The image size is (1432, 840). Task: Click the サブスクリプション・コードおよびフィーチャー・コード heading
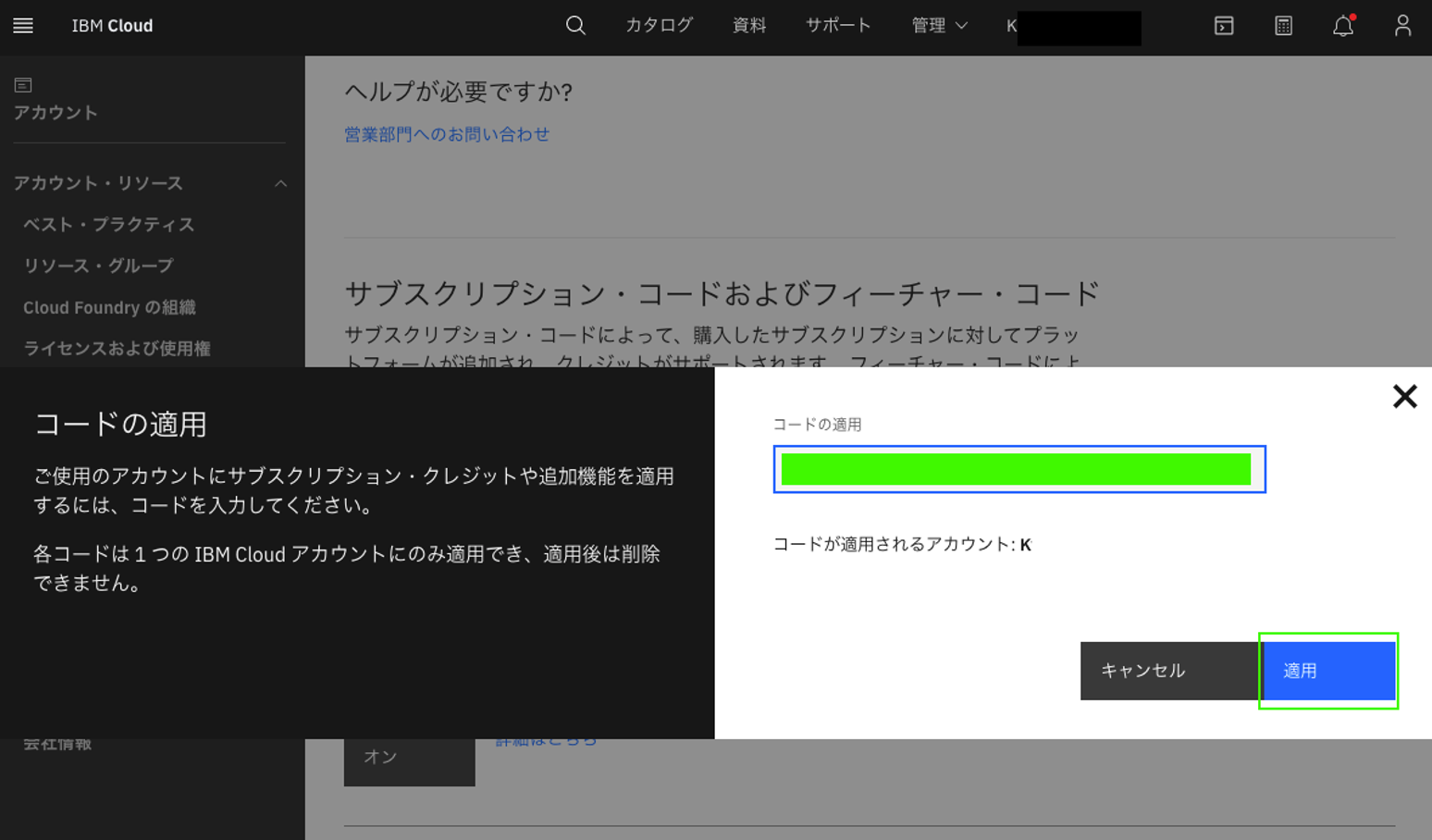coord(722,293)
